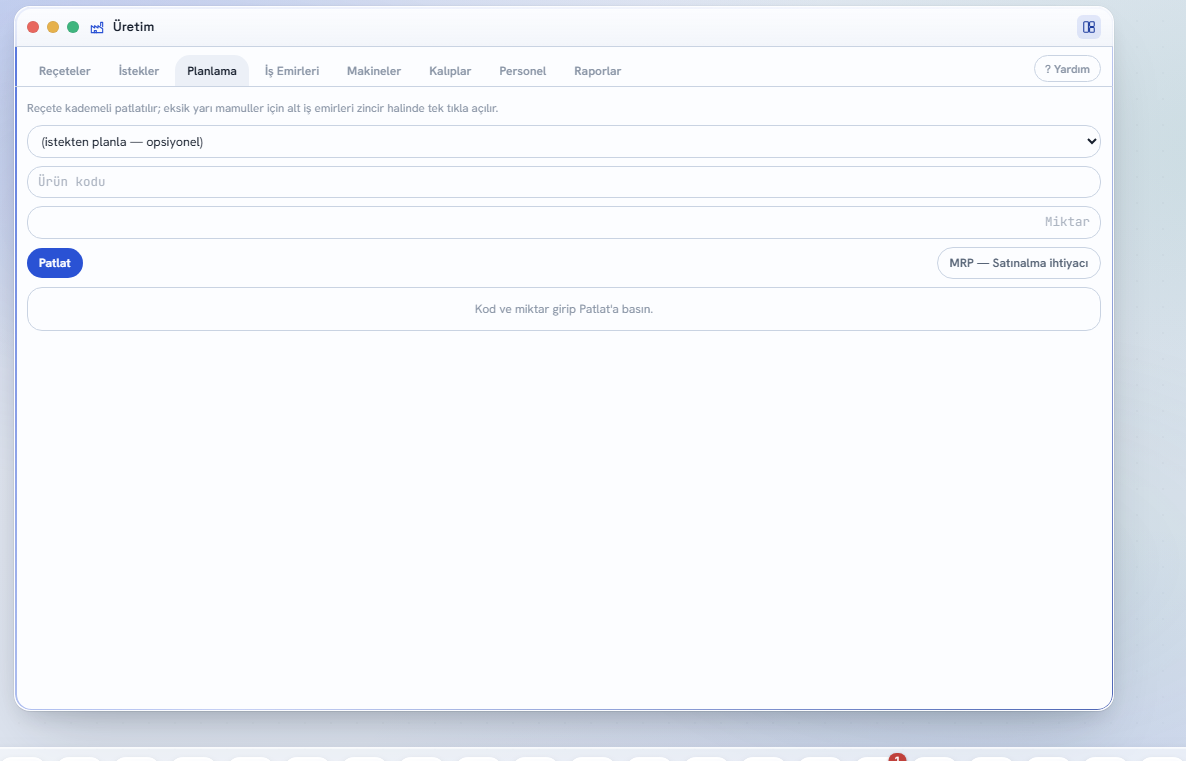Viewport: 1186px width, 761px height.
Task: Click the 'Reçete kademeli patlatılır' description text
Action: click(262, 108)
